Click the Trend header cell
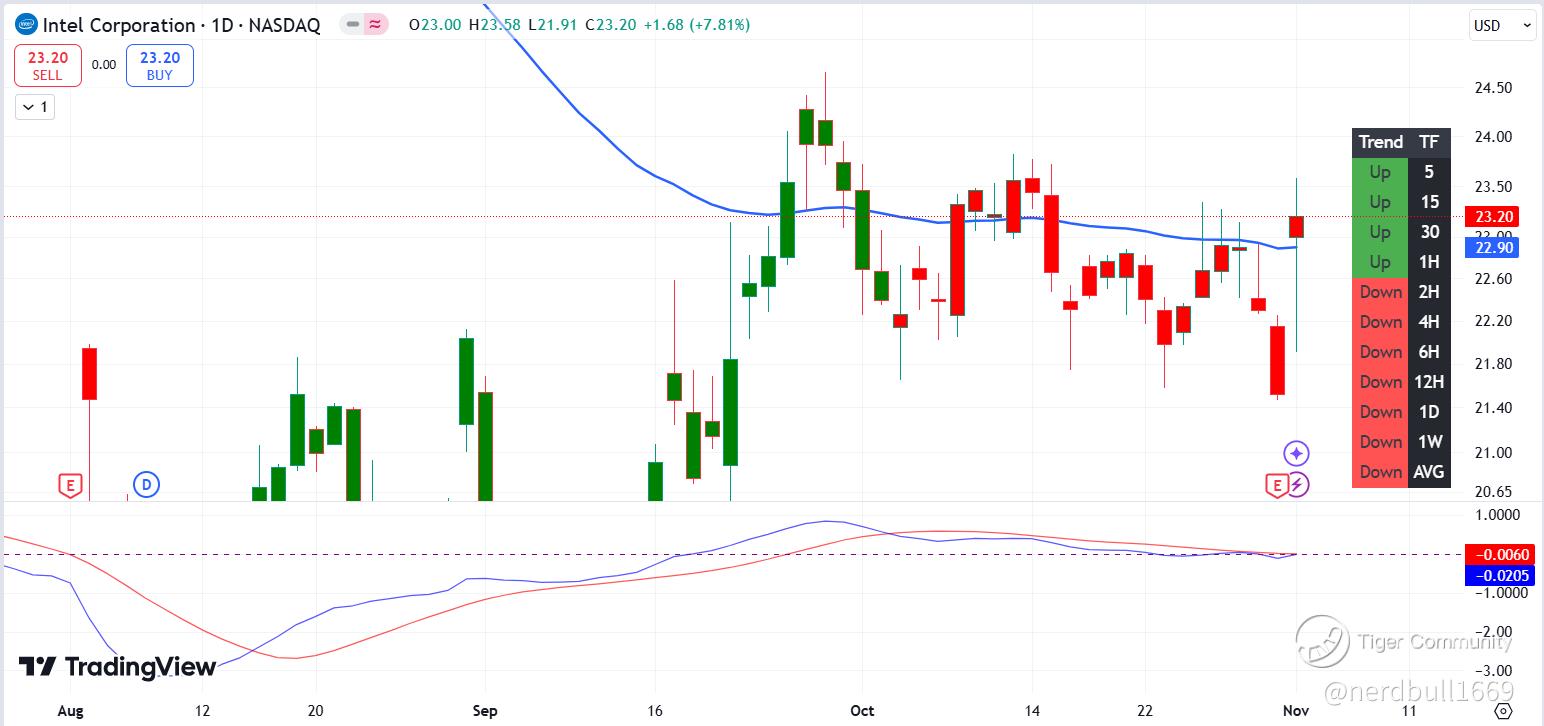This screenshot has height=726, width=1544. 1381,142
